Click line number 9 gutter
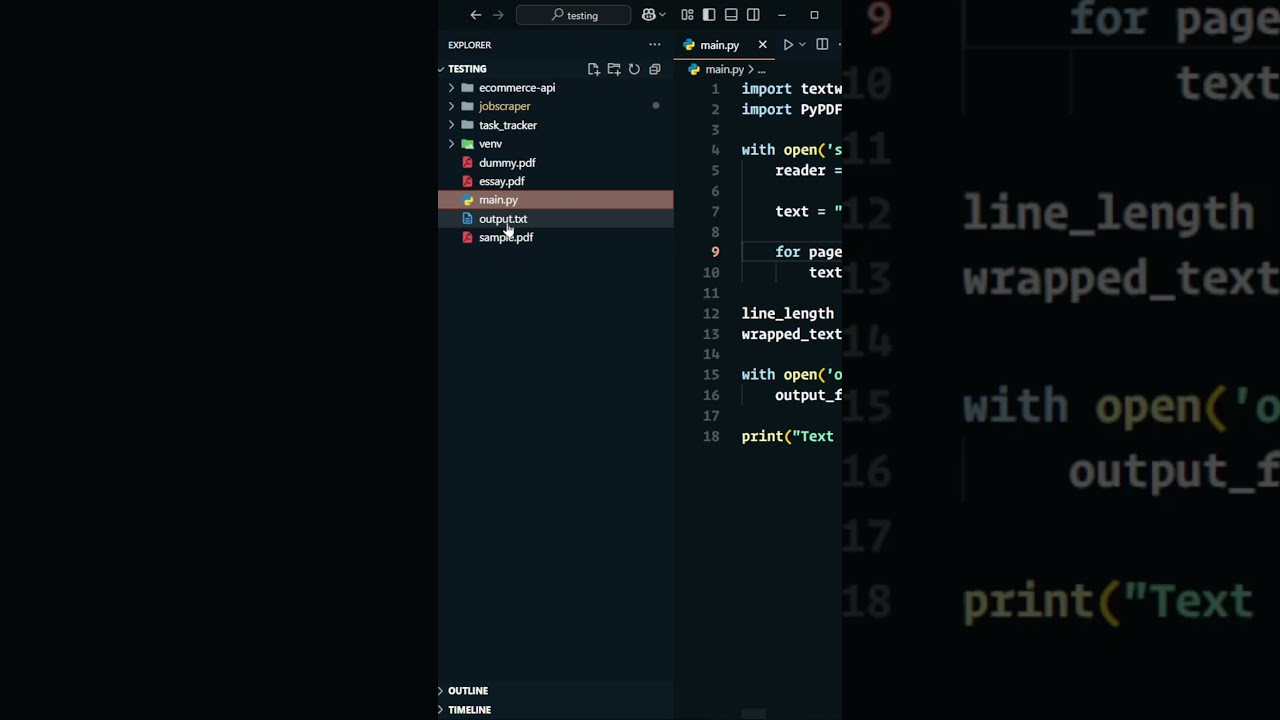The height and width of the screenshot is (720, 1280). coord(715,252)
